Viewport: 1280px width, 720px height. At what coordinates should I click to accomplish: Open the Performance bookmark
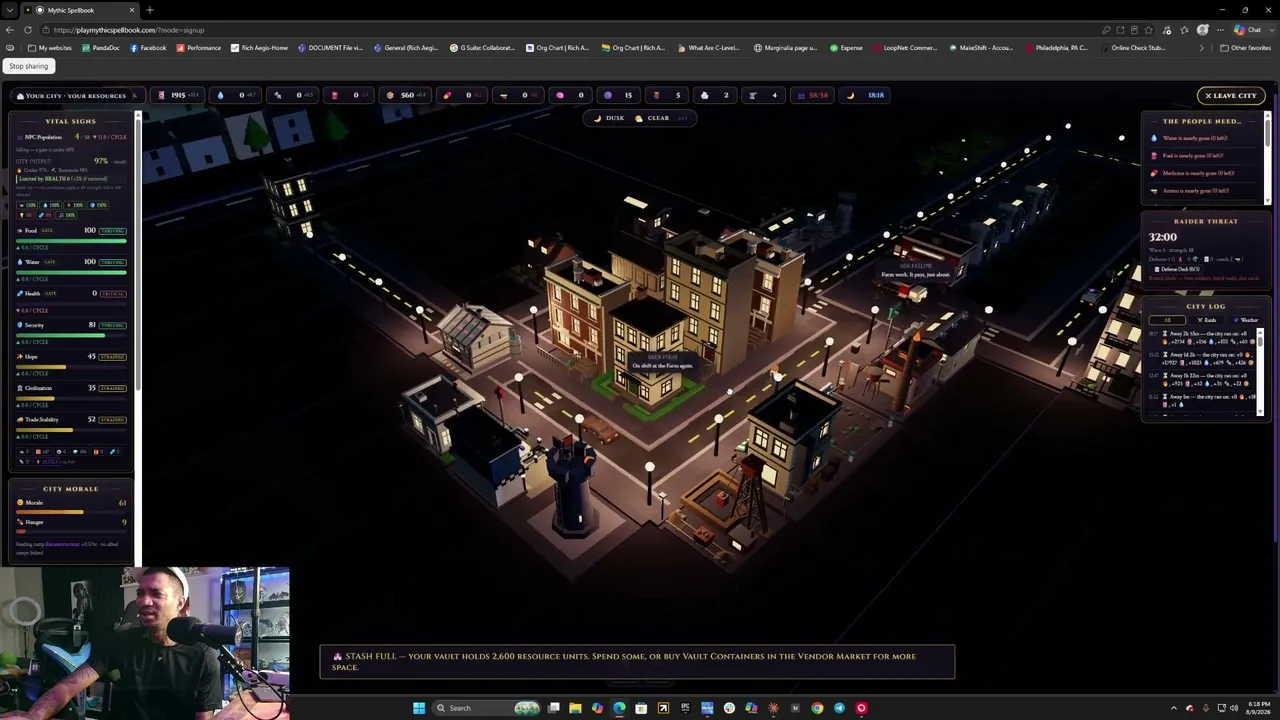[x=199, y=48]
